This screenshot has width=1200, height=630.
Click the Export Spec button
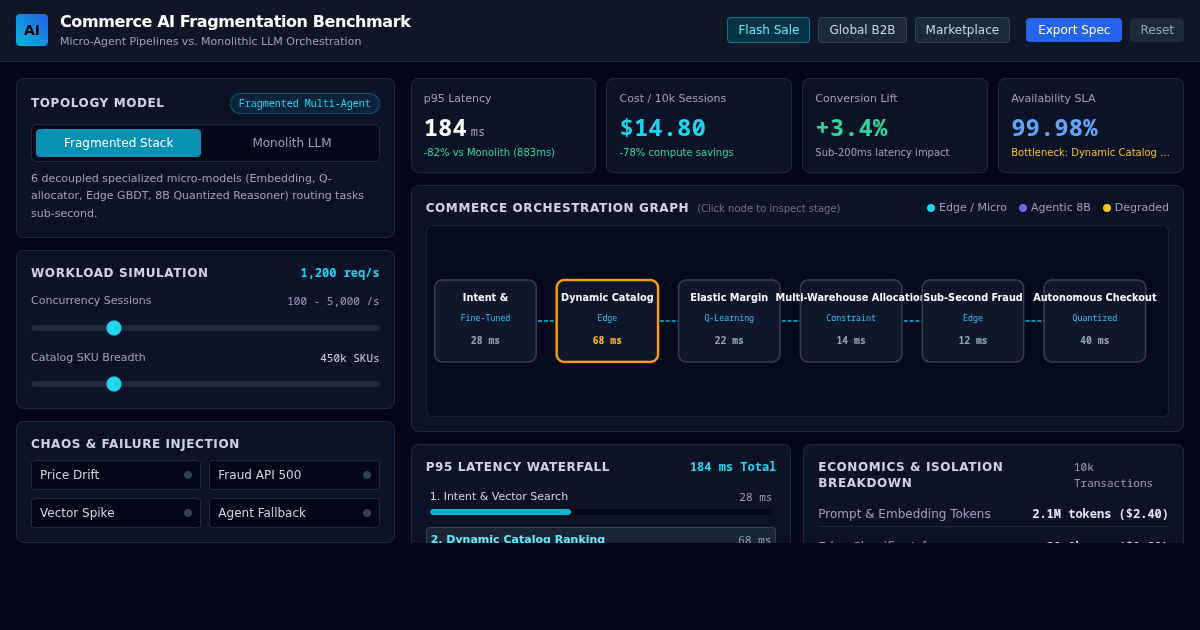click(1074, 30)
